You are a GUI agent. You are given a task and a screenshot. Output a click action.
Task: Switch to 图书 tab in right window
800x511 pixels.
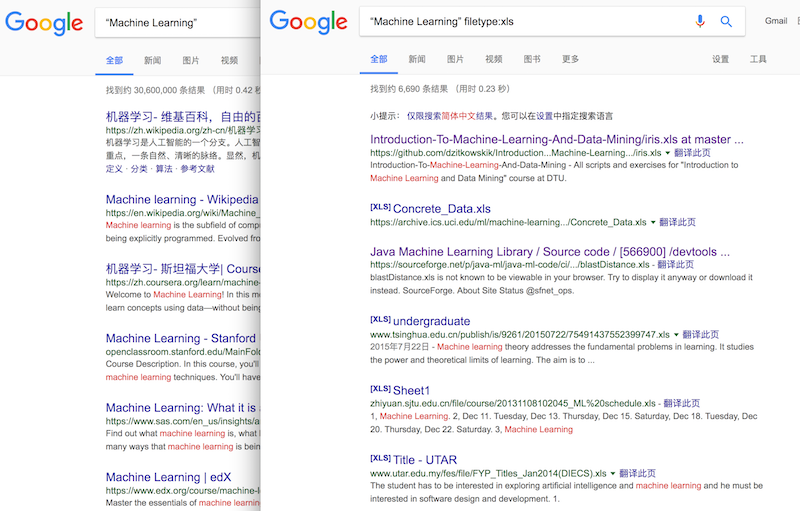pos(532,59)
